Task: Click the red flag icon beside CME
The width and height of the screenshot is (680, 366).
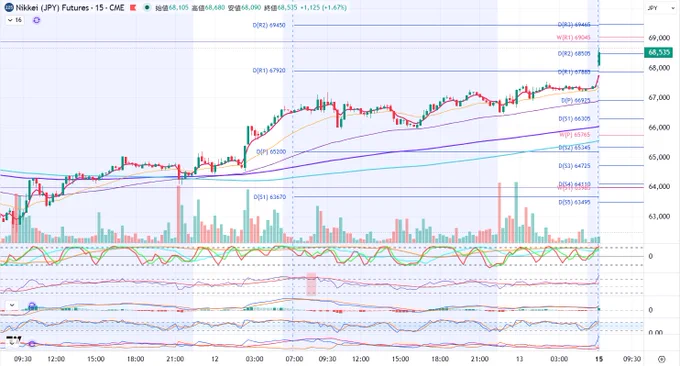Action: 133,7
